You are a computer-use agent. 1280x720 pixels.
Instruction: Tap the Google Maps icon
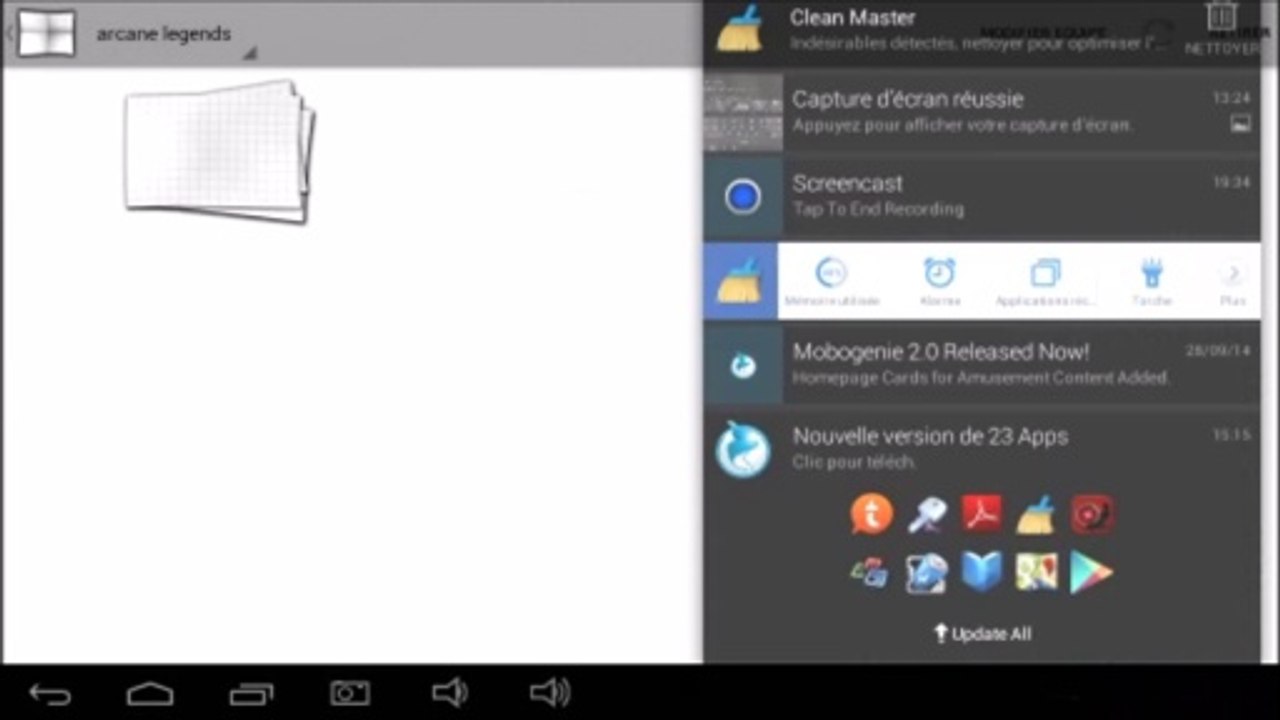tap(1036, 572)
